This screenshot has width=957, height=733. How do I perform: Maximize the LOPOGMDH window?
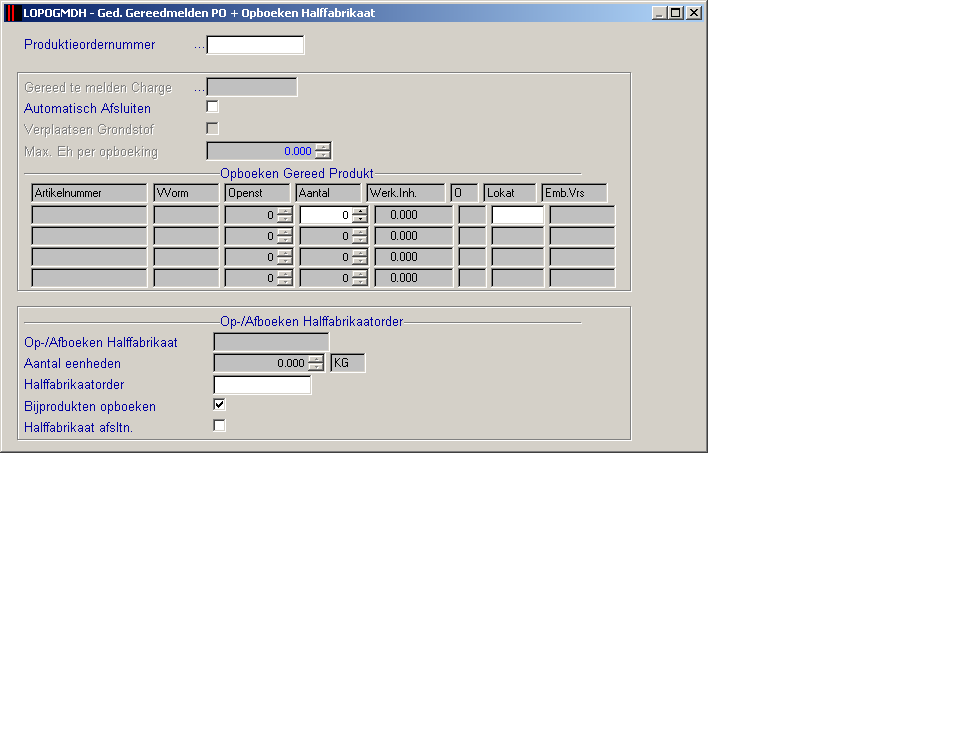click(676, 13)
